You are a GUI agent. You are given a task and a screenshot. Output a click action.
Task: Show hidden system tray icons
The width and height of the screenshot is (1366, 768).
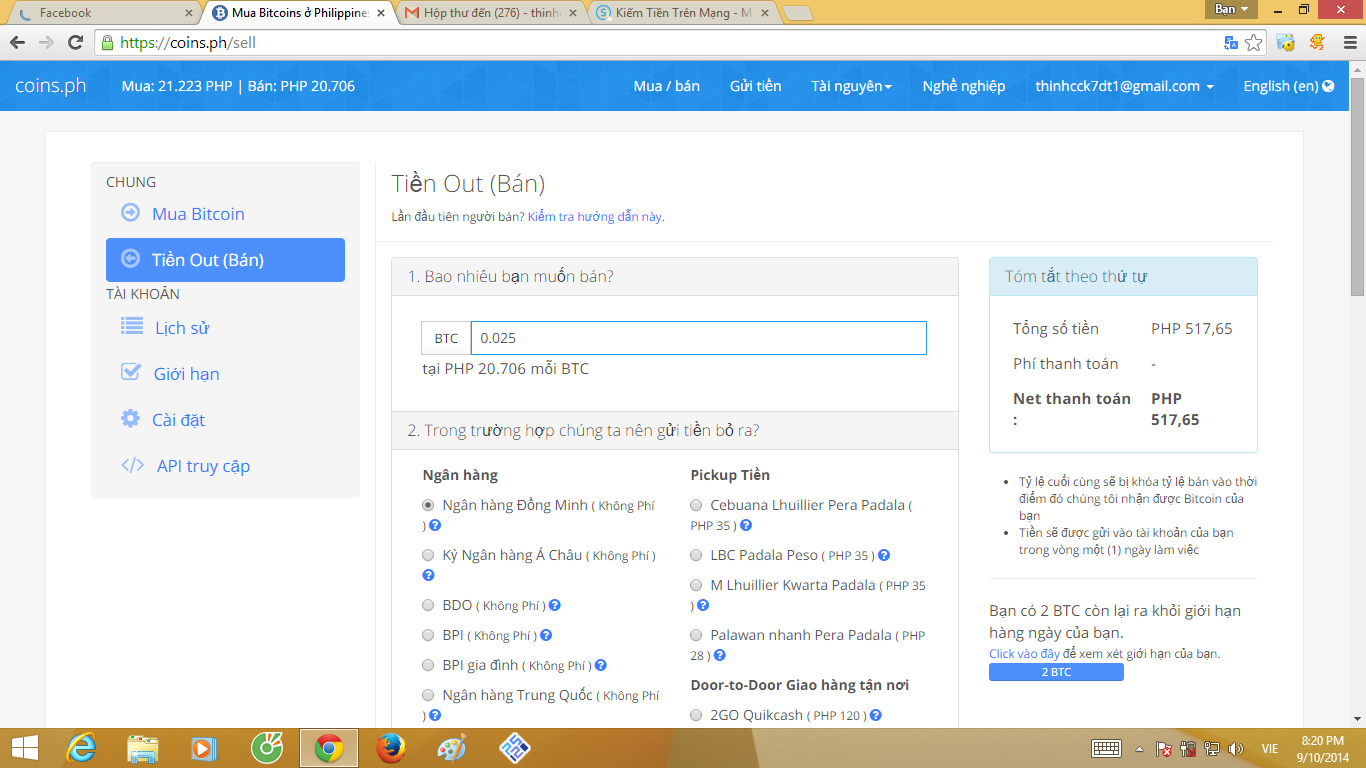pyautogui.click(x=1139, y=748)
